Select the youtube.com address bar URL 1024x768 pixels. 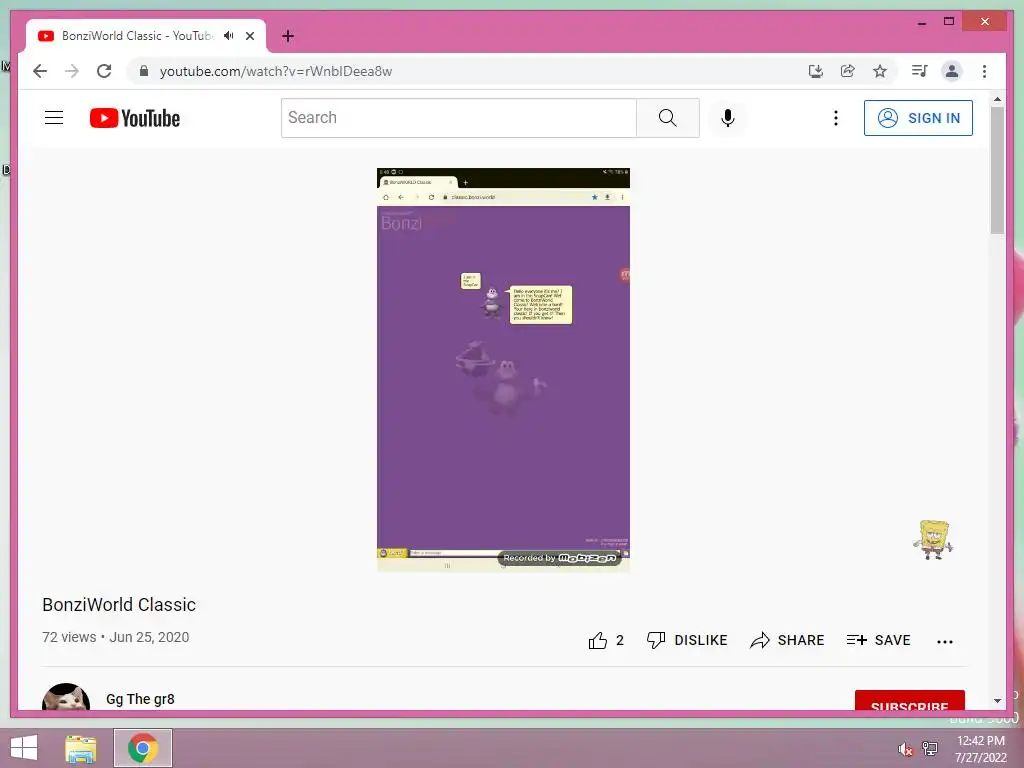pos(276,71)
